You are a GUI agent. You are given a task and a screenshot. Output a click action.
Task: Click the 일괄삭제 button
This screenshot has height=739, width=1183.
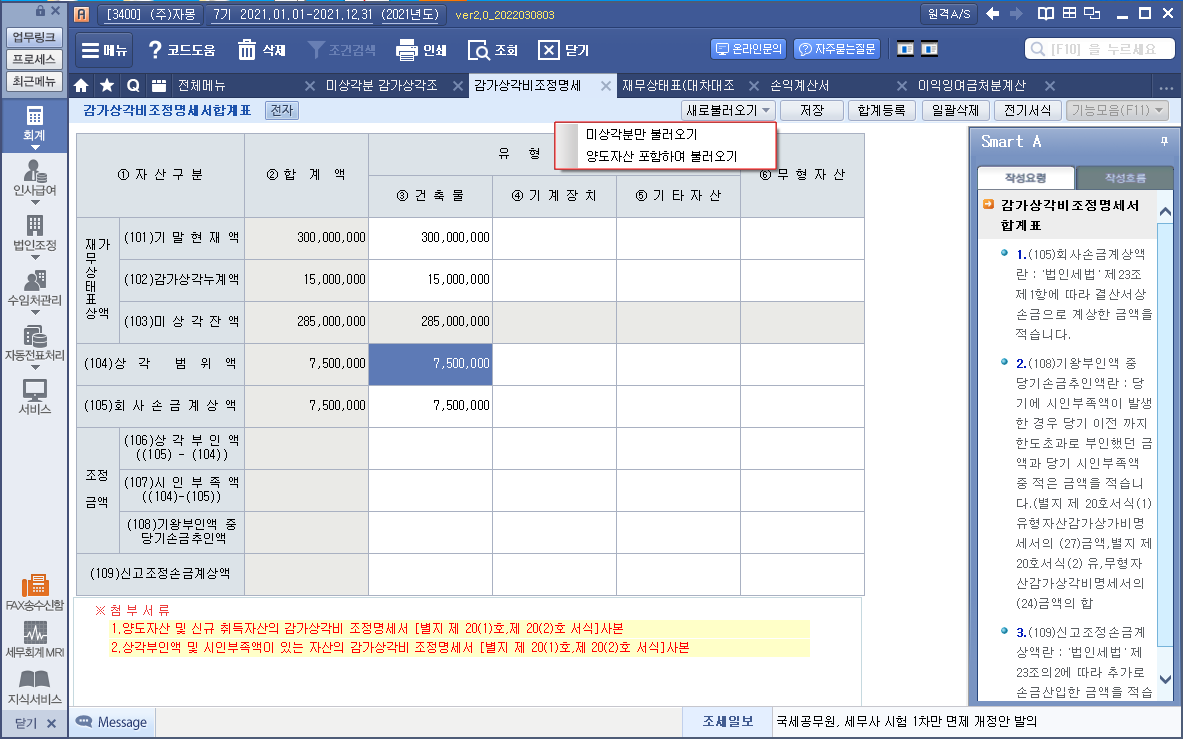tap(955, 110)
